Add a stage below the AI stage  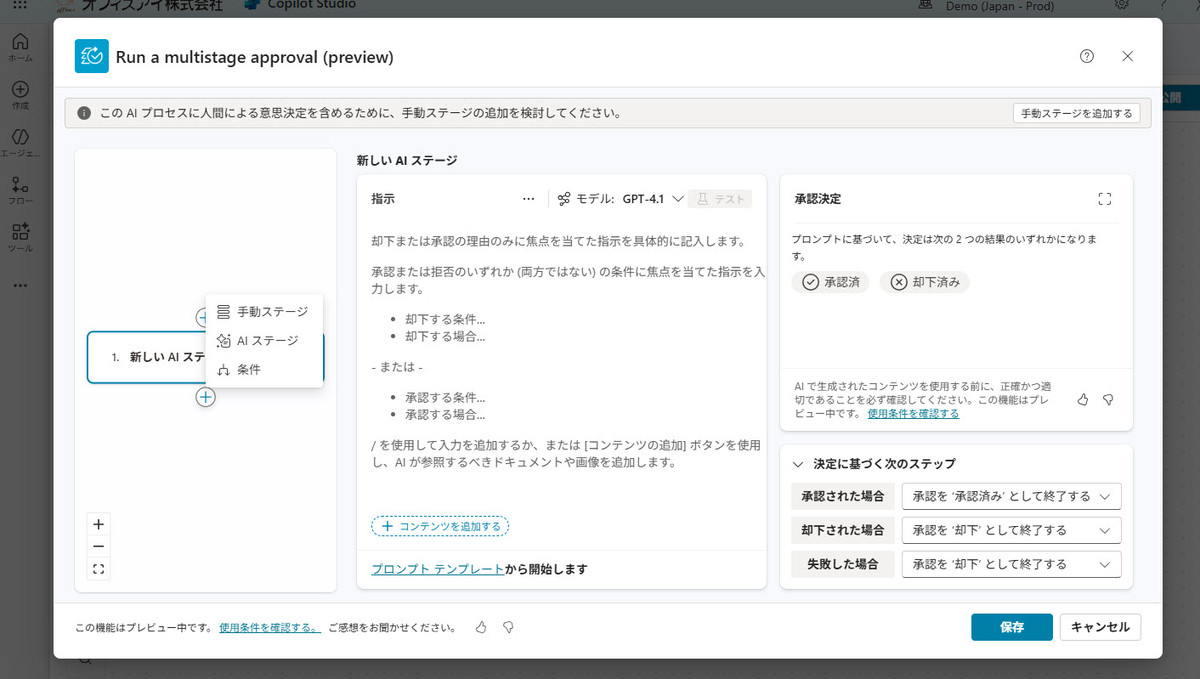tap(205, 397)
